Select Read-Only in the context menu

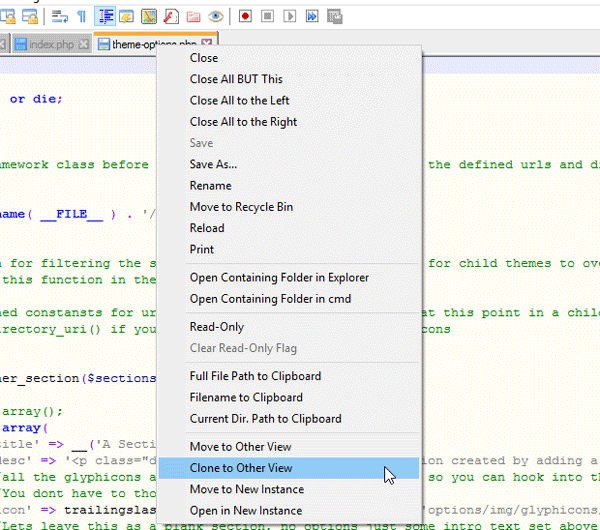(217, 327)
